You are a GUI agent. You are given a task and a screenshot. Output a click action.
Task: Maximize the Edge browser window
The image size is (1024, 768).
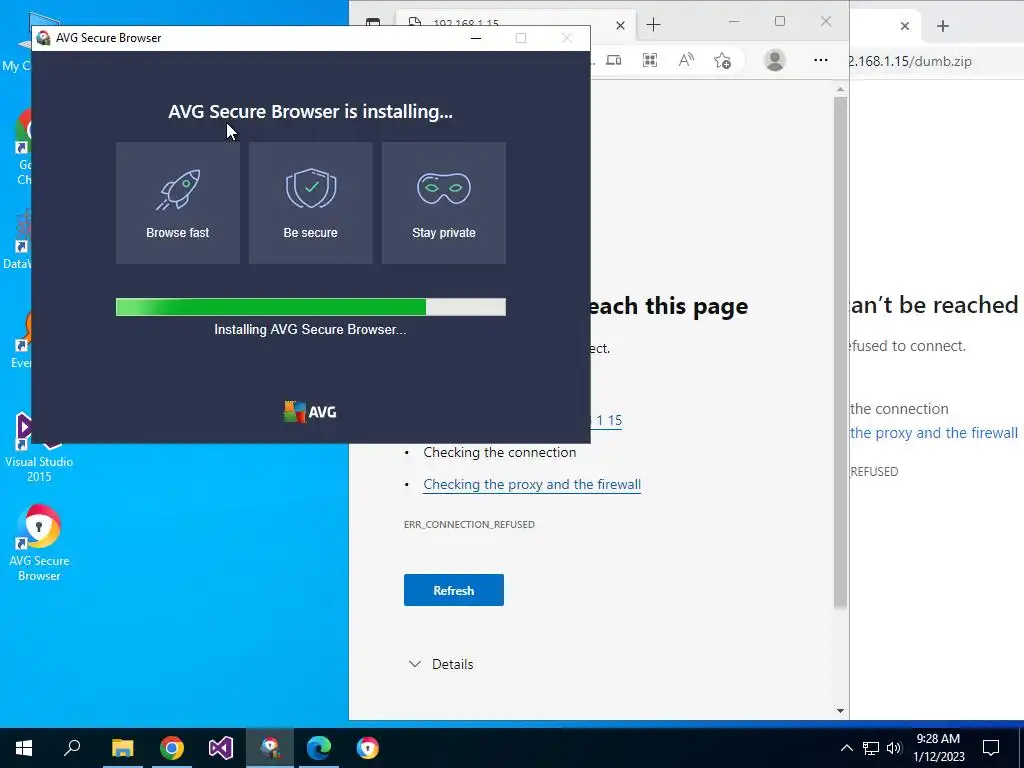click(x=780, y=22)
